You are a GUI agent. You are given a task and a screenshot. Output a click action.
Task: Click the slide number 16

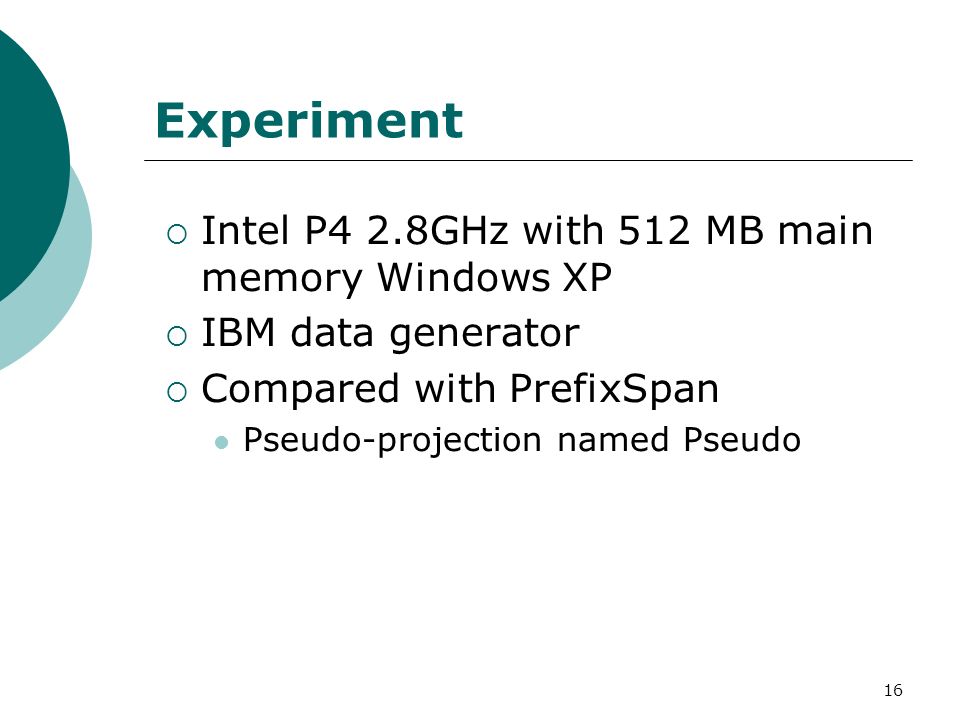893,691
